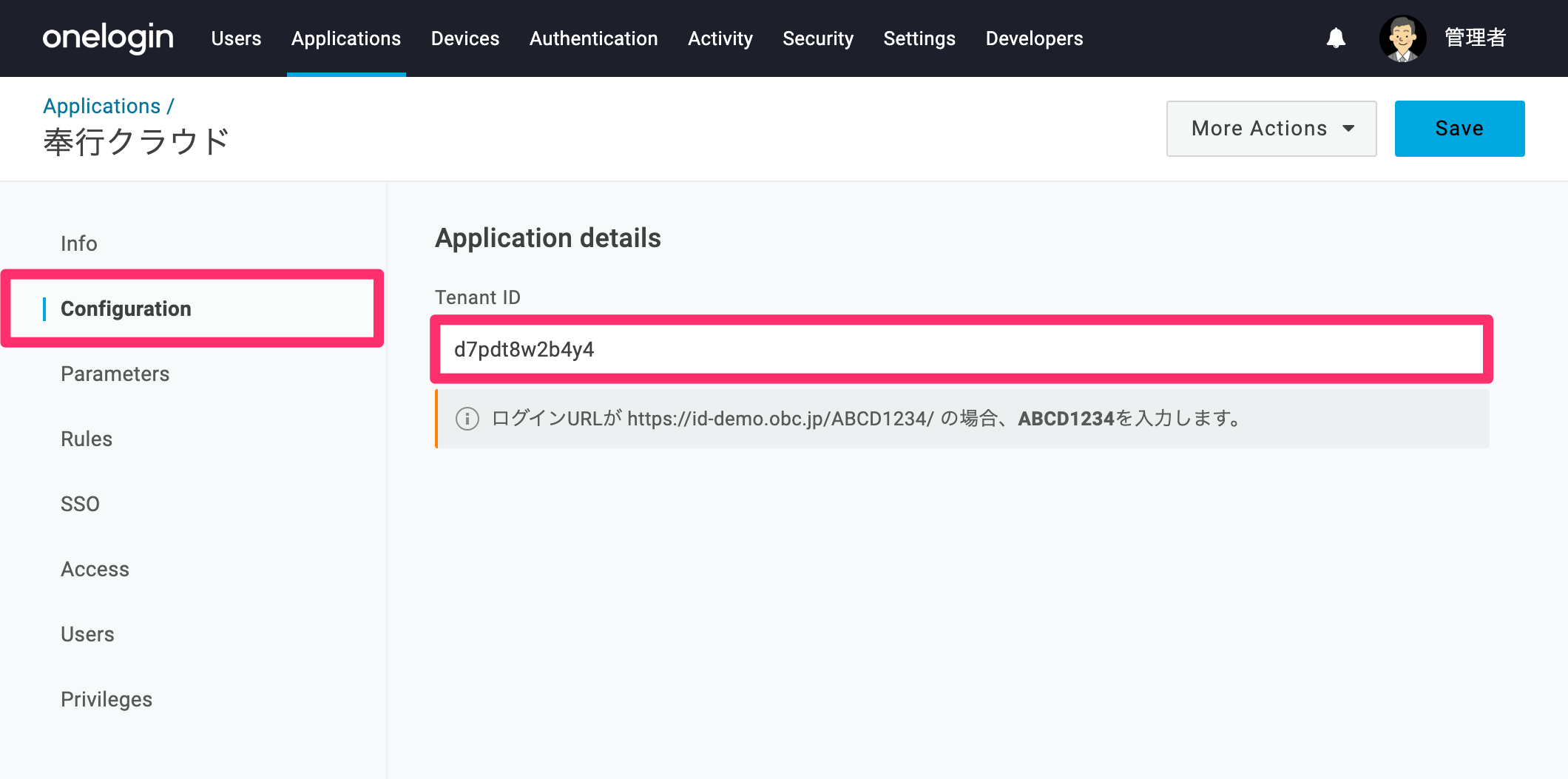This screenshot has width=1568, height=779.
Task: Follow the Applications breadcrumb link
Action: tap(102, 107)
